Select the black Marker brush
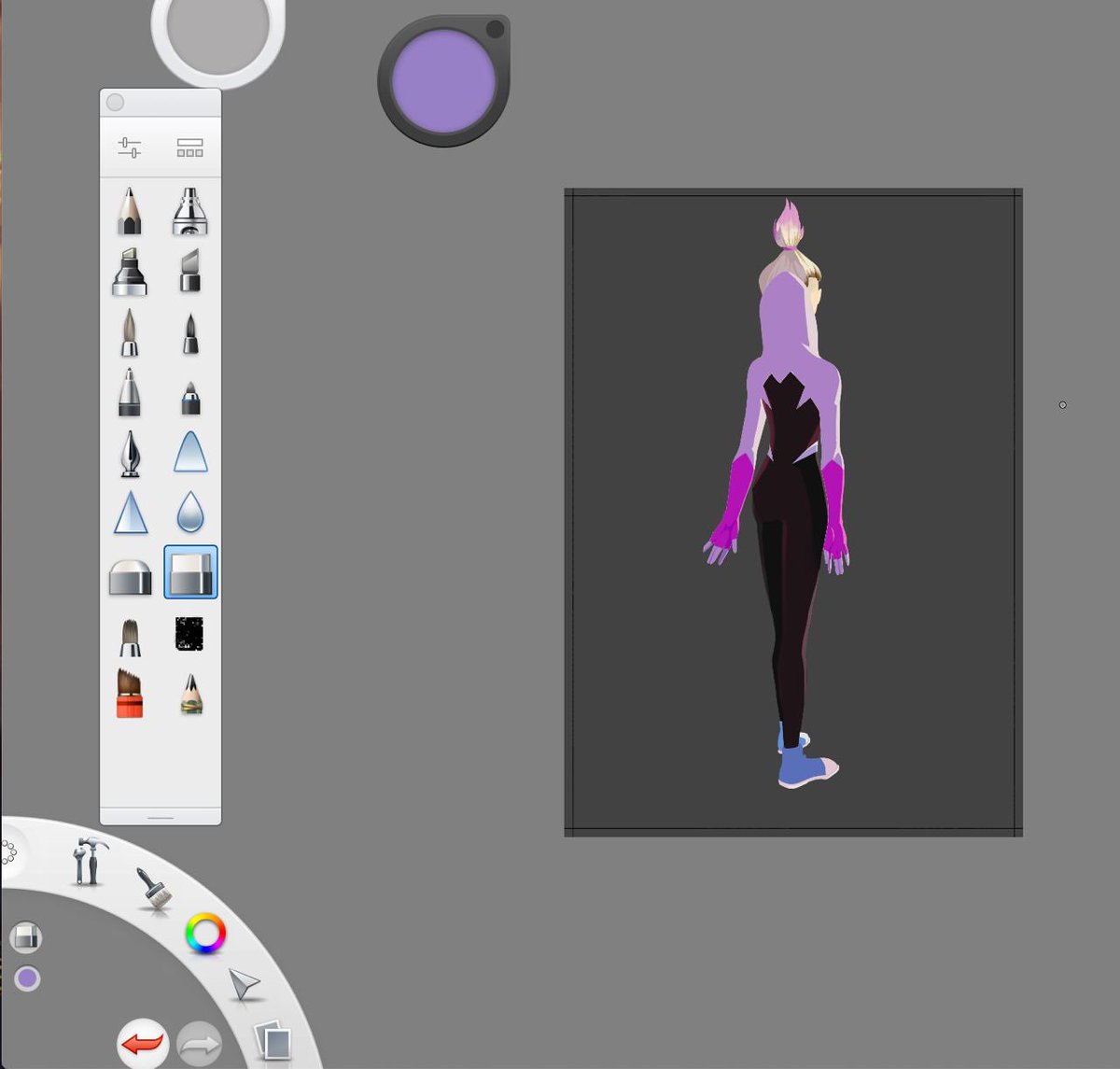This screenshot has height=1069, width=1120. 130,272
